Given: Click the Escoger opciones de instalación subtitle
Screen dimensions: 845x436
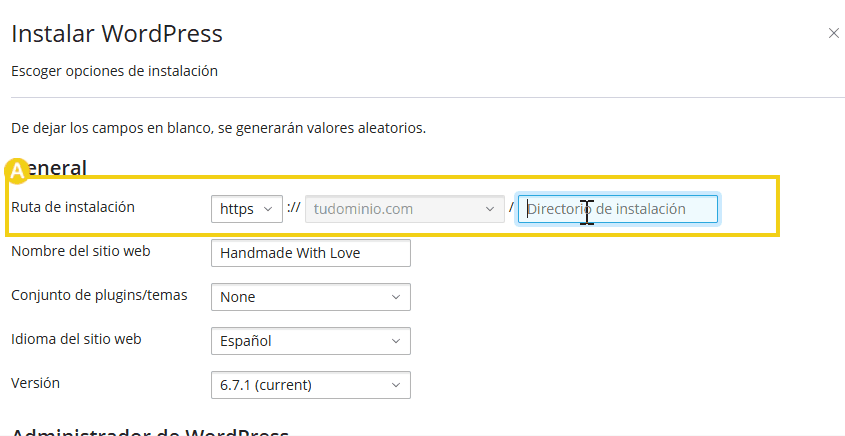Looking at the screenshot, I should pos(114,71).
